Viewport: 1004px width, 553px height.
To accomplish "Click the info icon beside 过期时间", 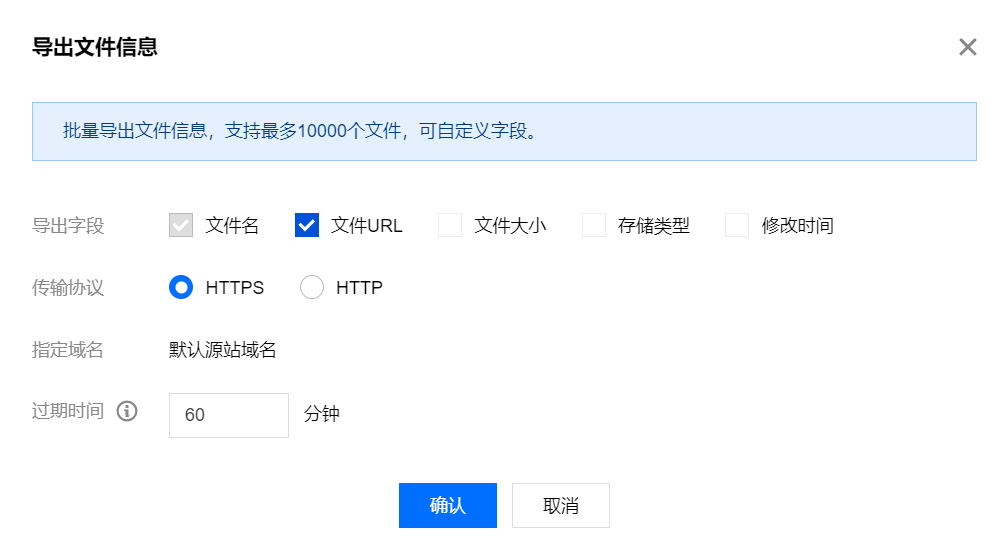I will click(127, 411).
